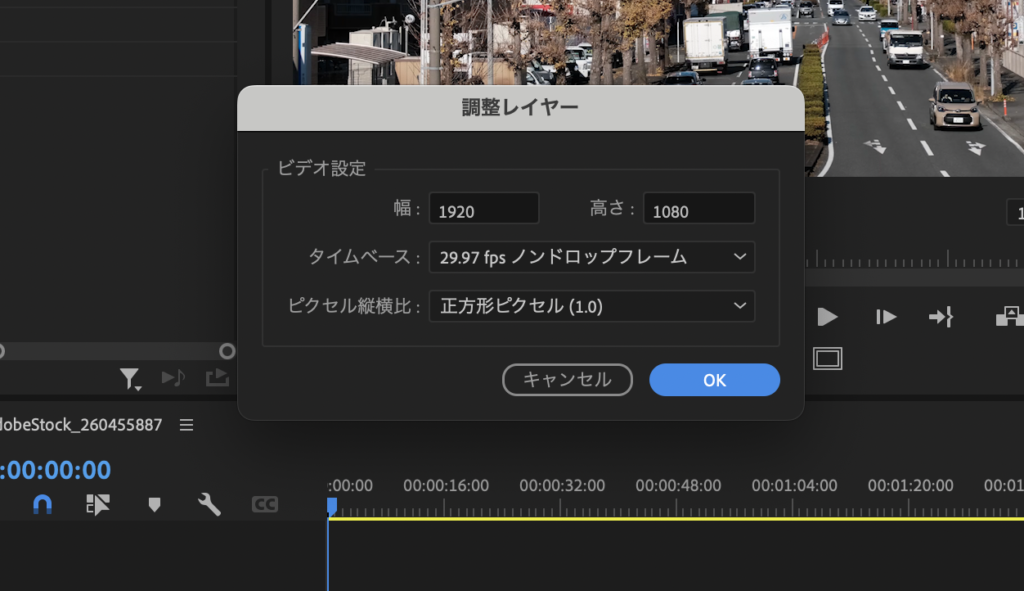Click the キャンセル button
Screen dimensions: 1024x591
click(567, 379)
